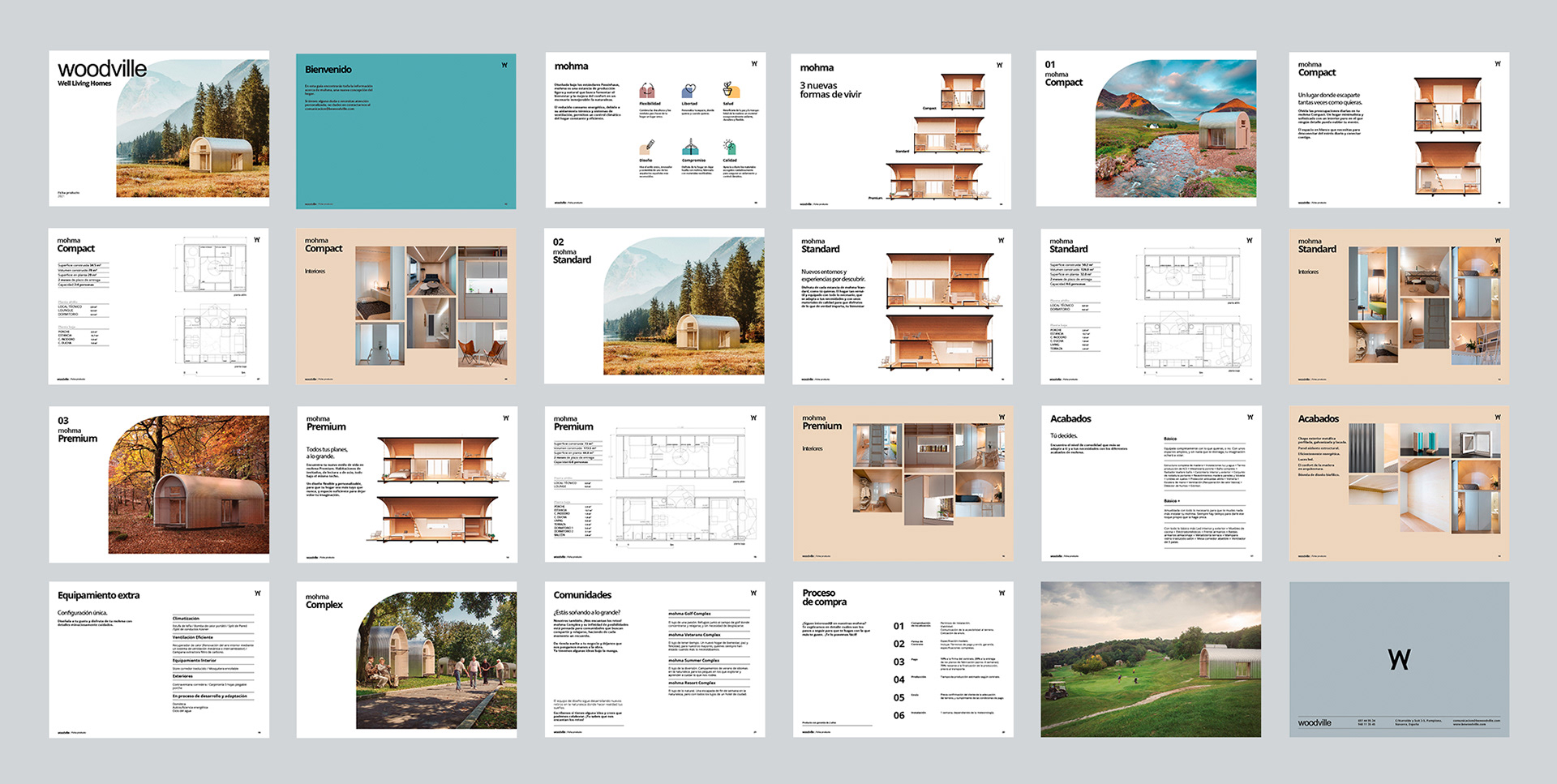1557x784 pixels.
Task: Click the large W logo on the grey back cover
Action: 1400,659
